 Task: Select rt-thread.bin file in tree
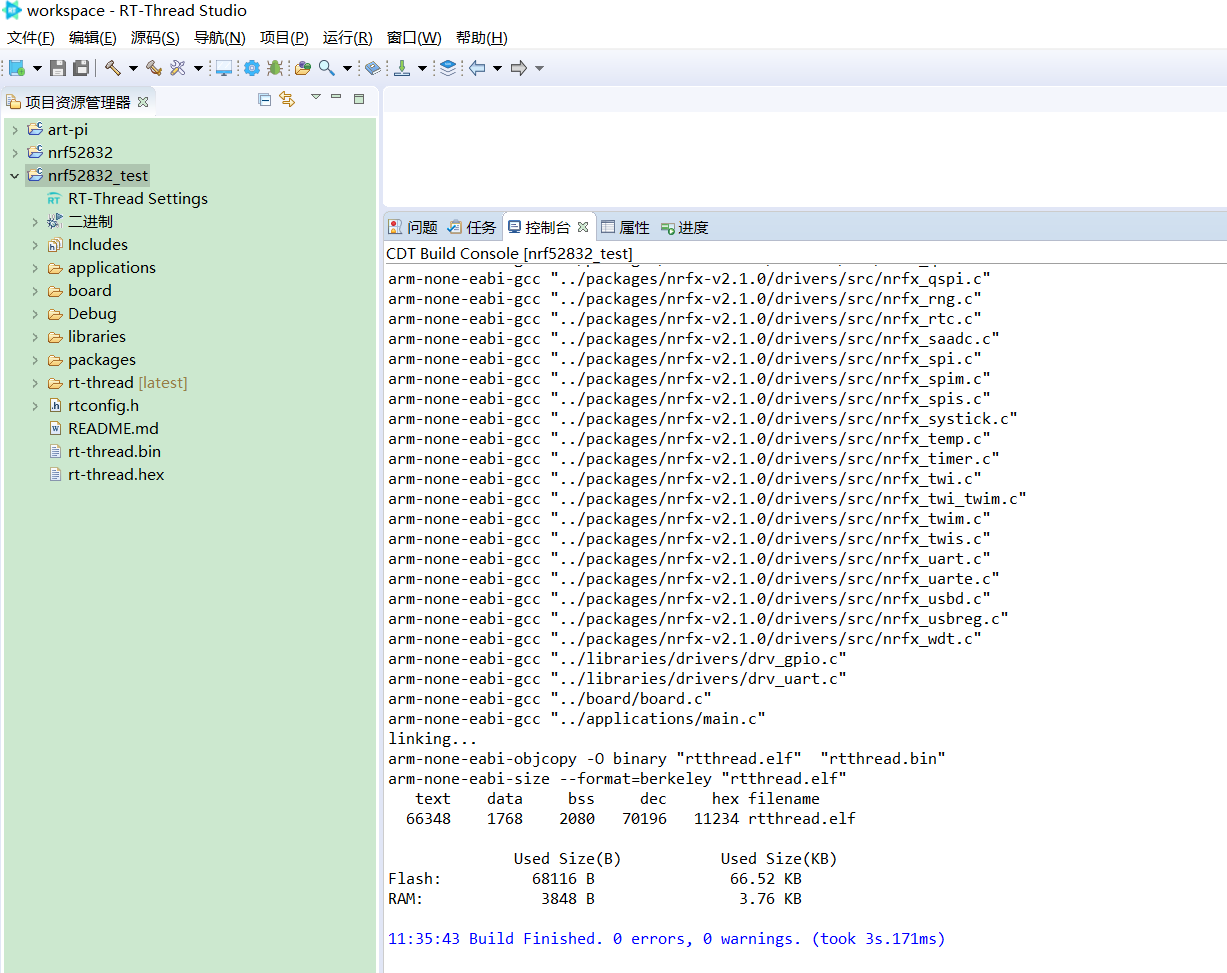114,452
